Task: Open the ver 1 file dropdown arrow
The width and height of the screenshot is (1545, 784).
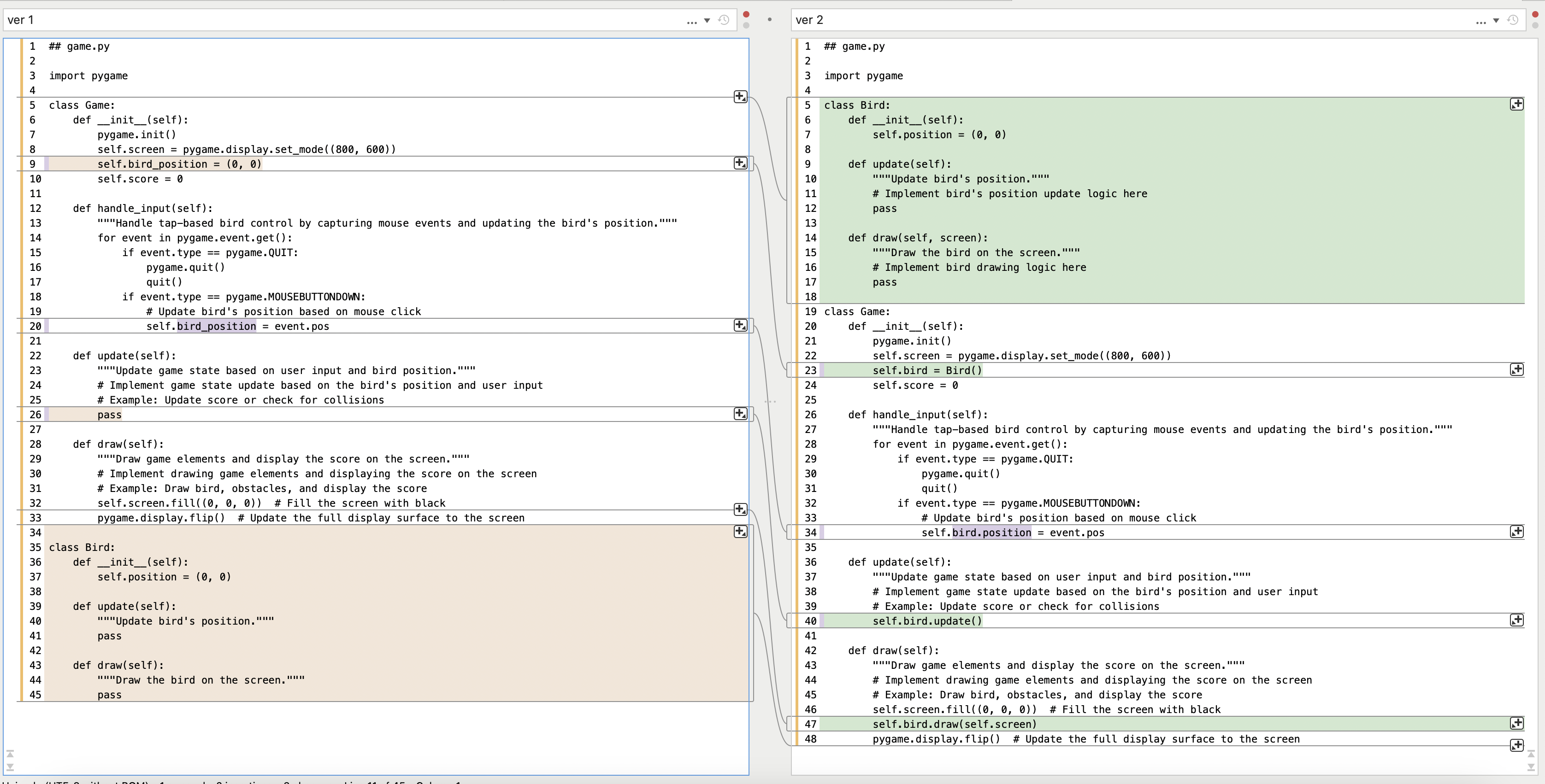Action: pyautogui.click(x=707, y=20)
